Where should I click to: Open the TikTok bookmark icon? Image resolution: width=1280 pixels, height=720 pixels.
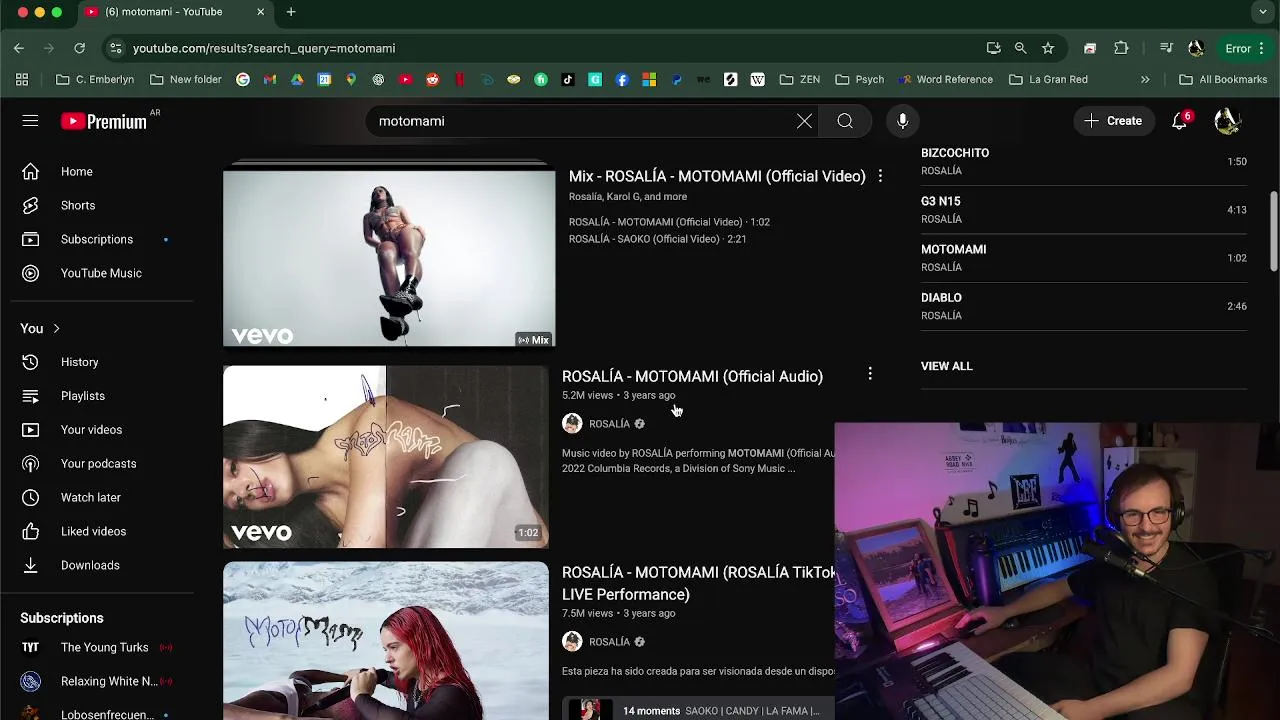pos(568,79)
